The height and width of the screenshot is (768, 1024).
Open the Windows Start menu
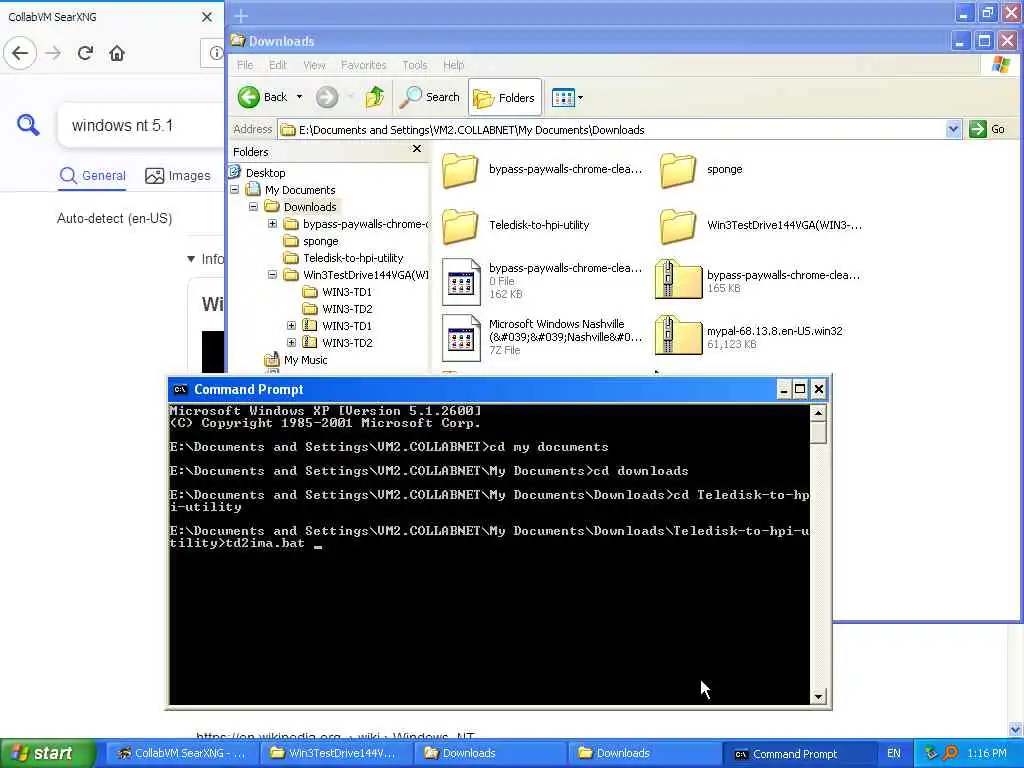coord(47,754)
